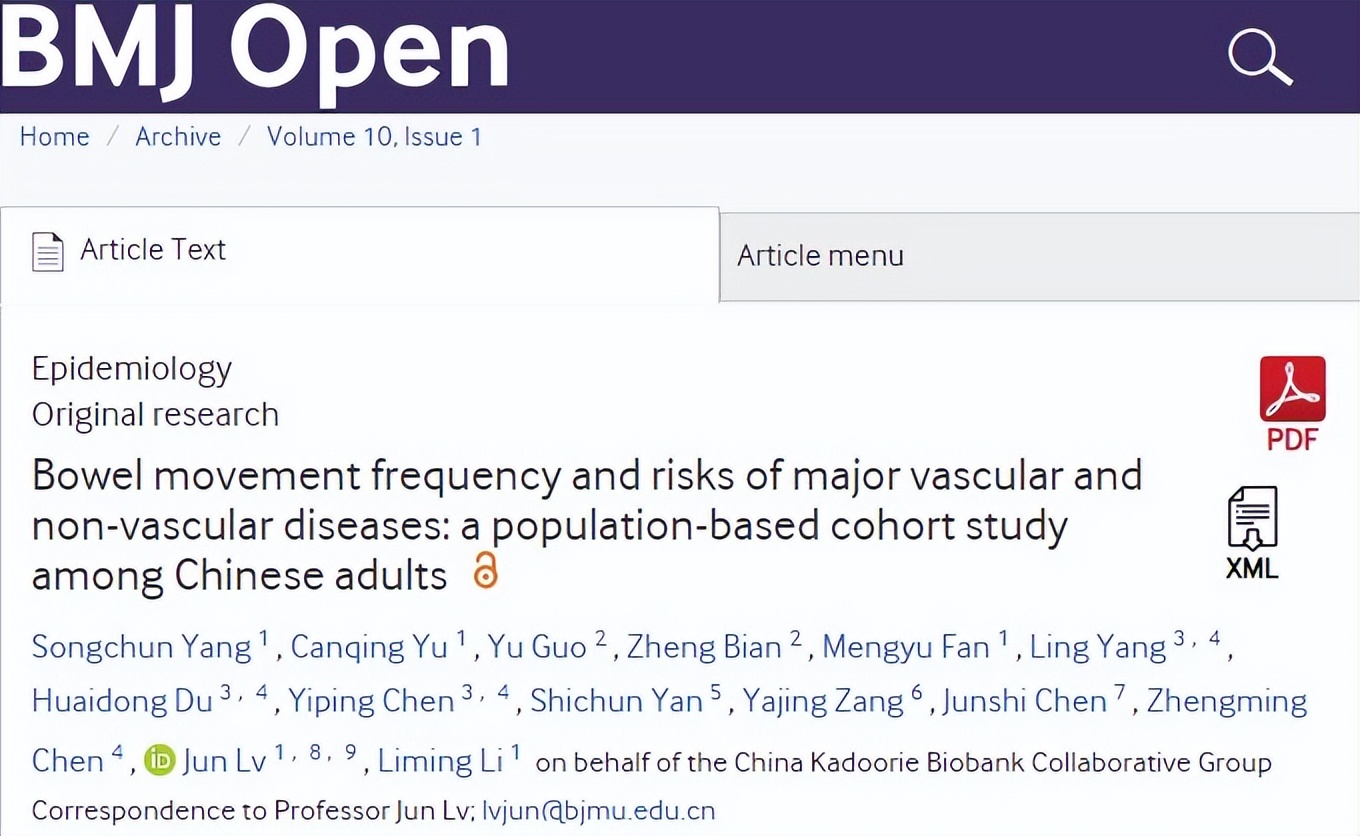The image size is (1360, 836).
Task: Select author Canqing Yu
Action: [x=369, y=647]
